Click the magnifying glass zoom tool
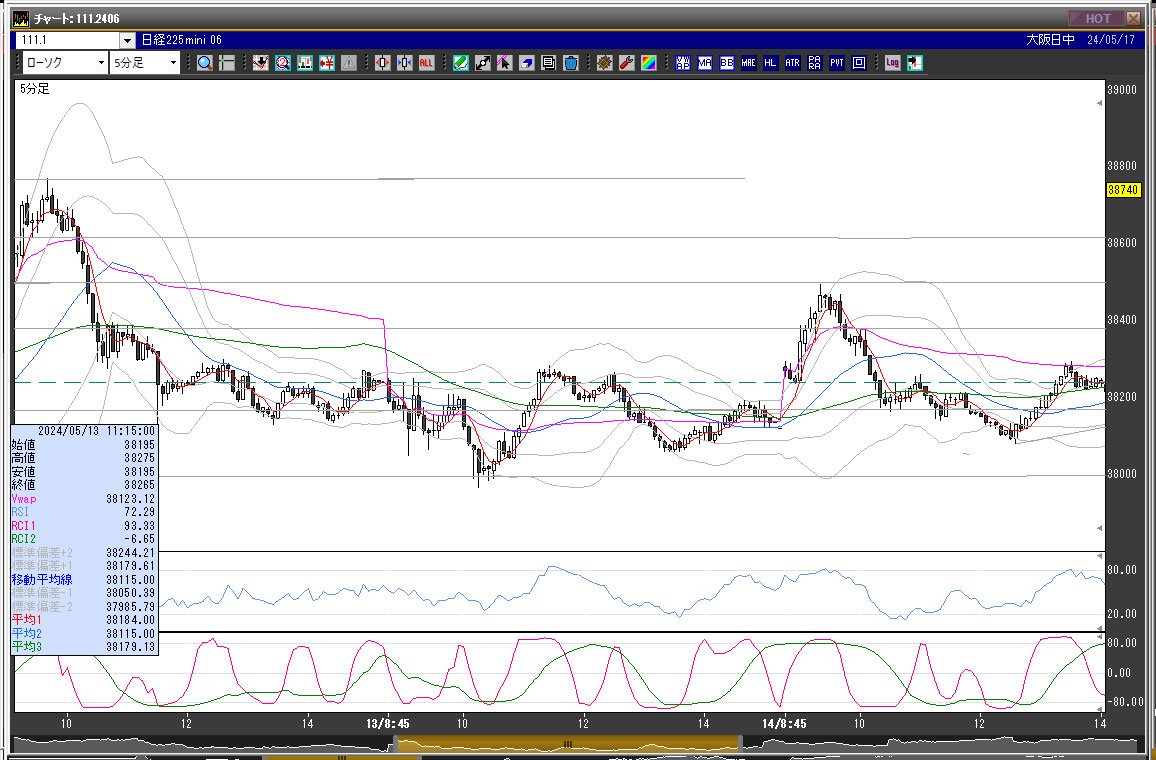The width and height of the screenshot is (1156, 760). (x=205, y=63)
